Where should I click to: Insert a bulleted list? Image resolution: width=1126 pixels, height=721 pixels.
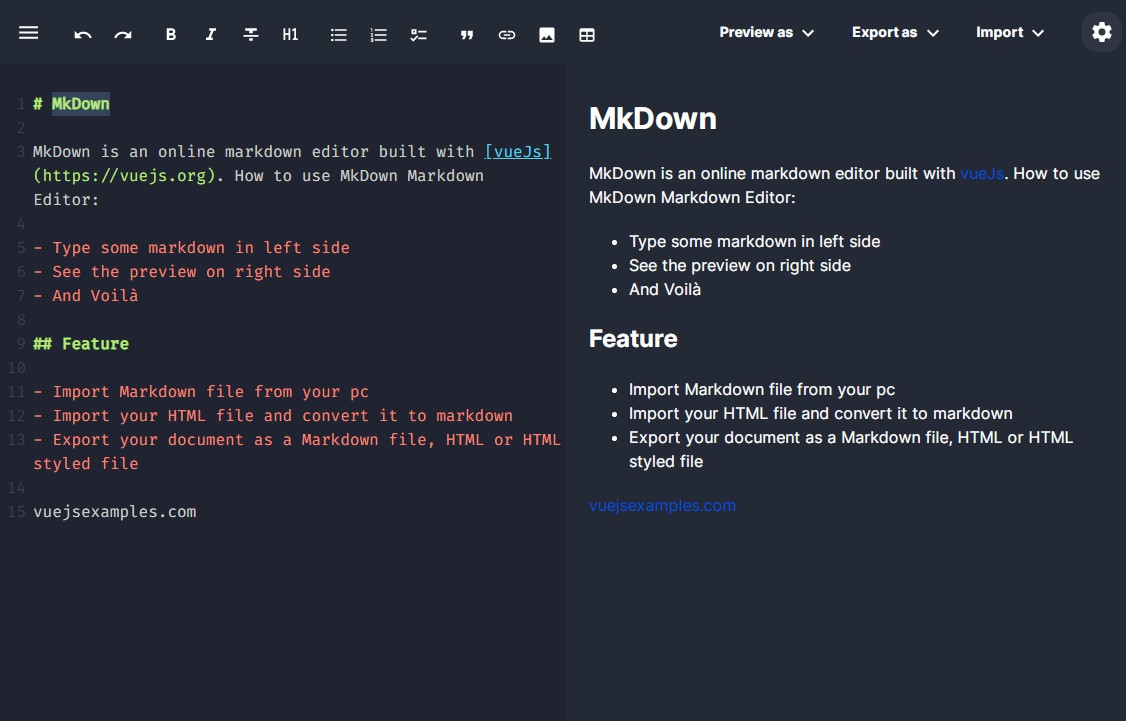point(338,34)
